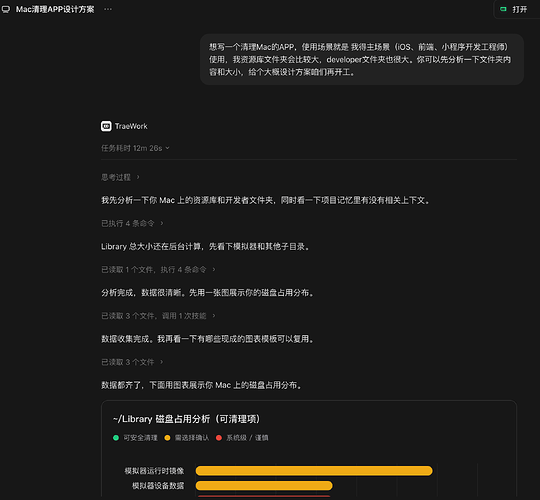Expand the 任务耗时 12m 26s dropdown
540x500 pixels.
pos(135,148)
